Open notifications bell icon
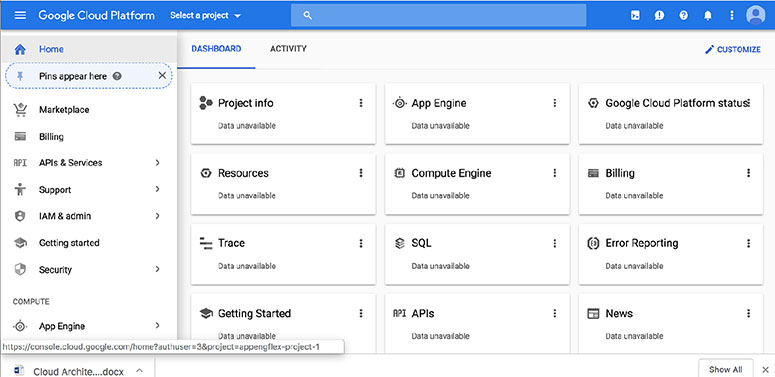The width and height of the screenshot is (775, 377). point(708,15)
